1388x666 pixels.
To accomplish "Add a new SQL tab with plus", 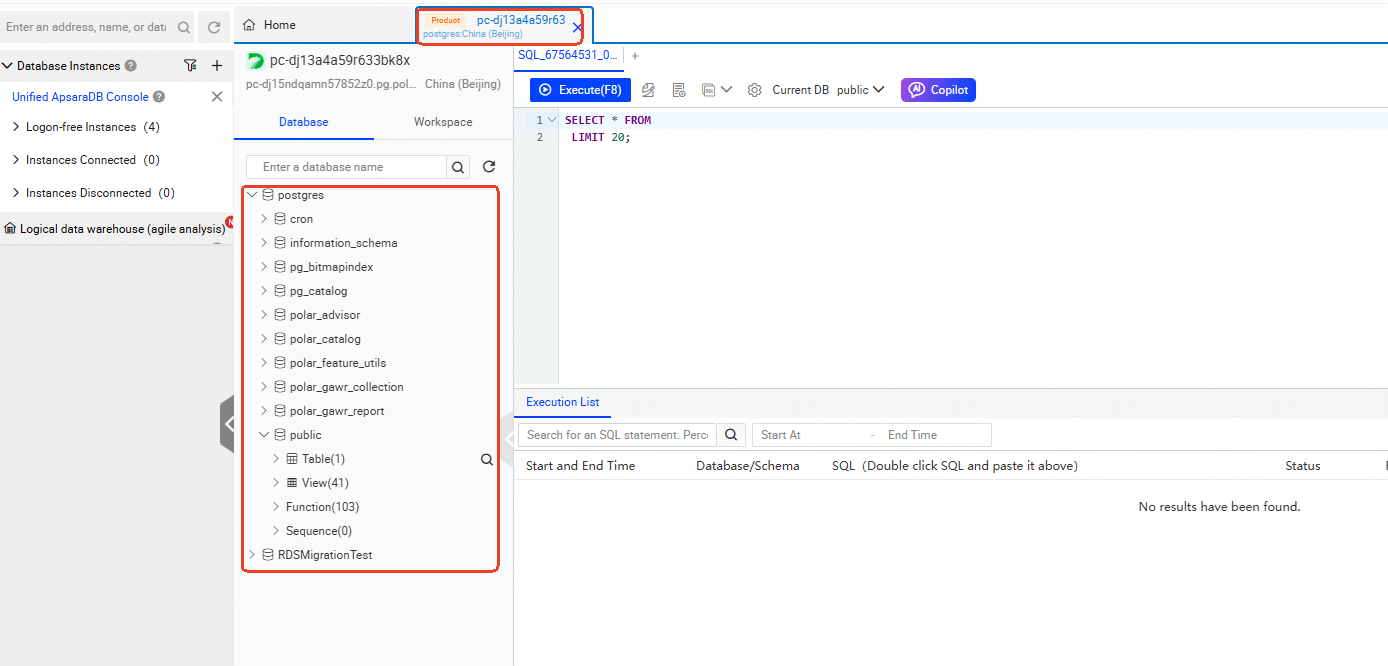I will (635, 56).
